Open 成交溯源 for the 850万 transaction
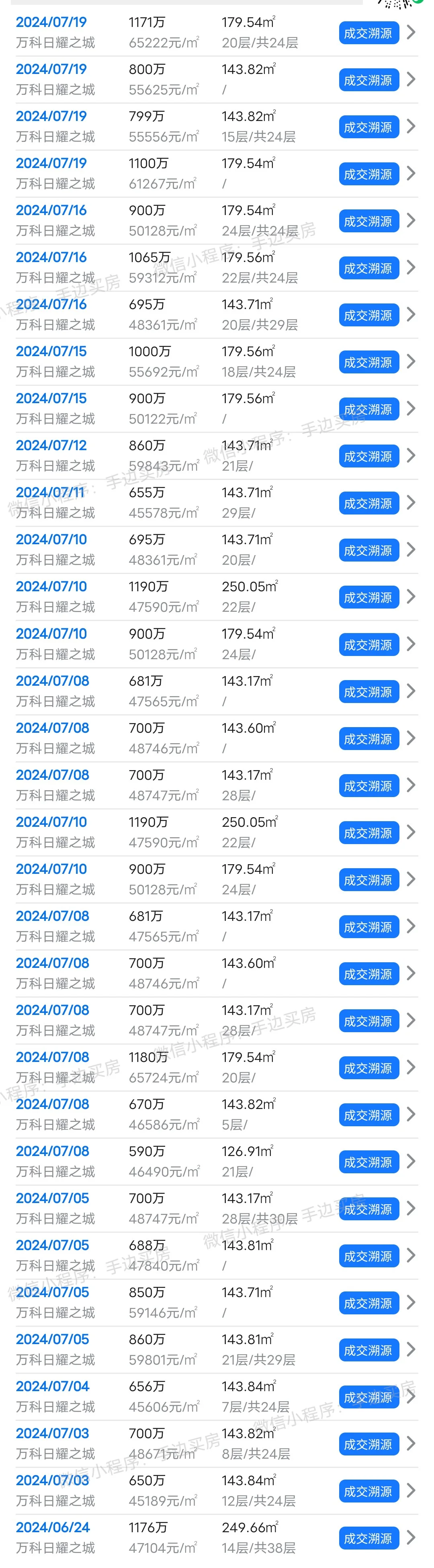 tap(368, 1303)
